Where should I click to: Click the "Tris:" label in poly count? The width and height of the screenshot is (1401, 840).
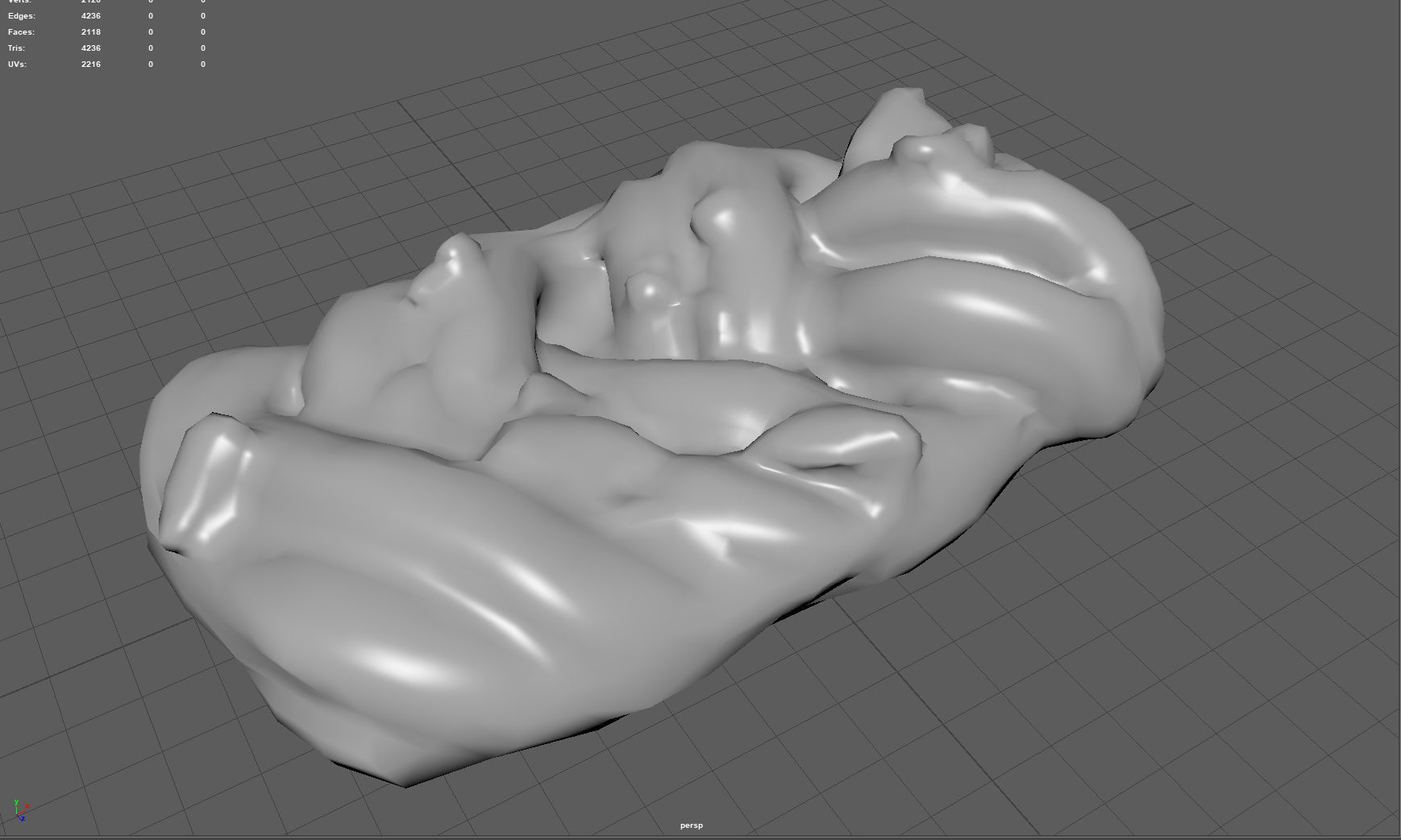16,48
